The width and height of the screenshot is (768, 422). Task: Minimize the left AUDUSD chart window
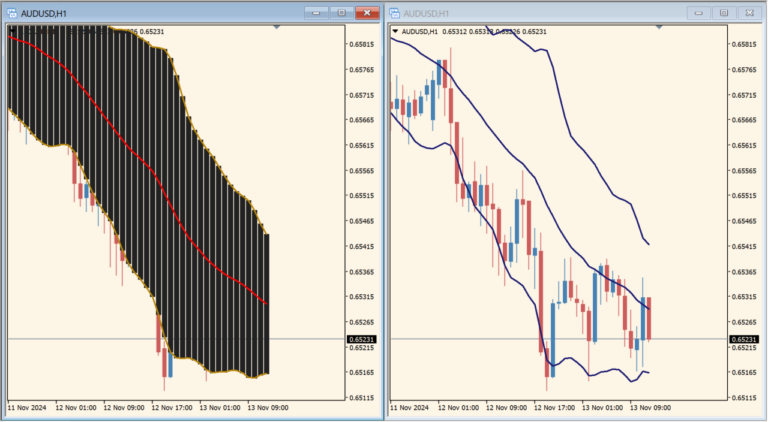tap(317, 13)
